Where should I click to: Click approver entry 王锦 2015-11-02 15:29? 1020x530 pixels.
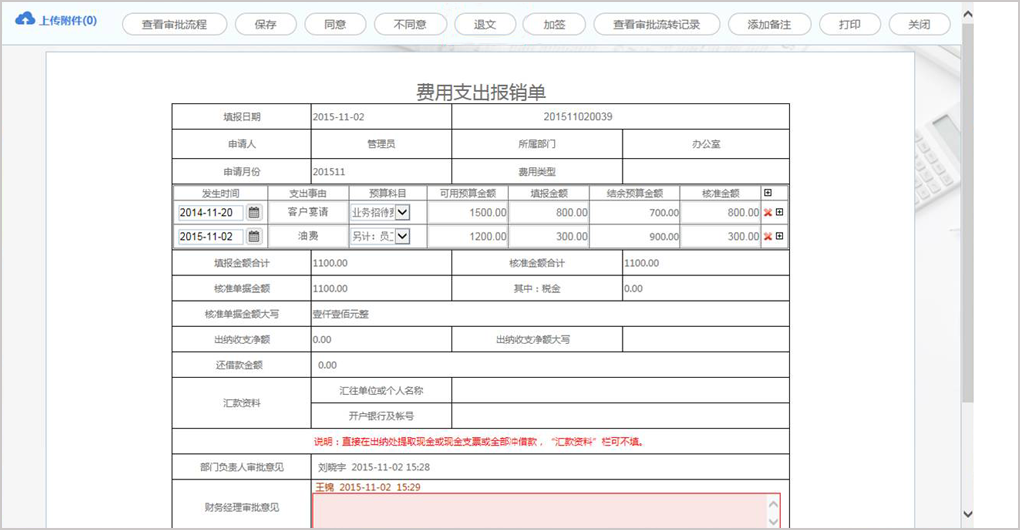click(368, 487)
